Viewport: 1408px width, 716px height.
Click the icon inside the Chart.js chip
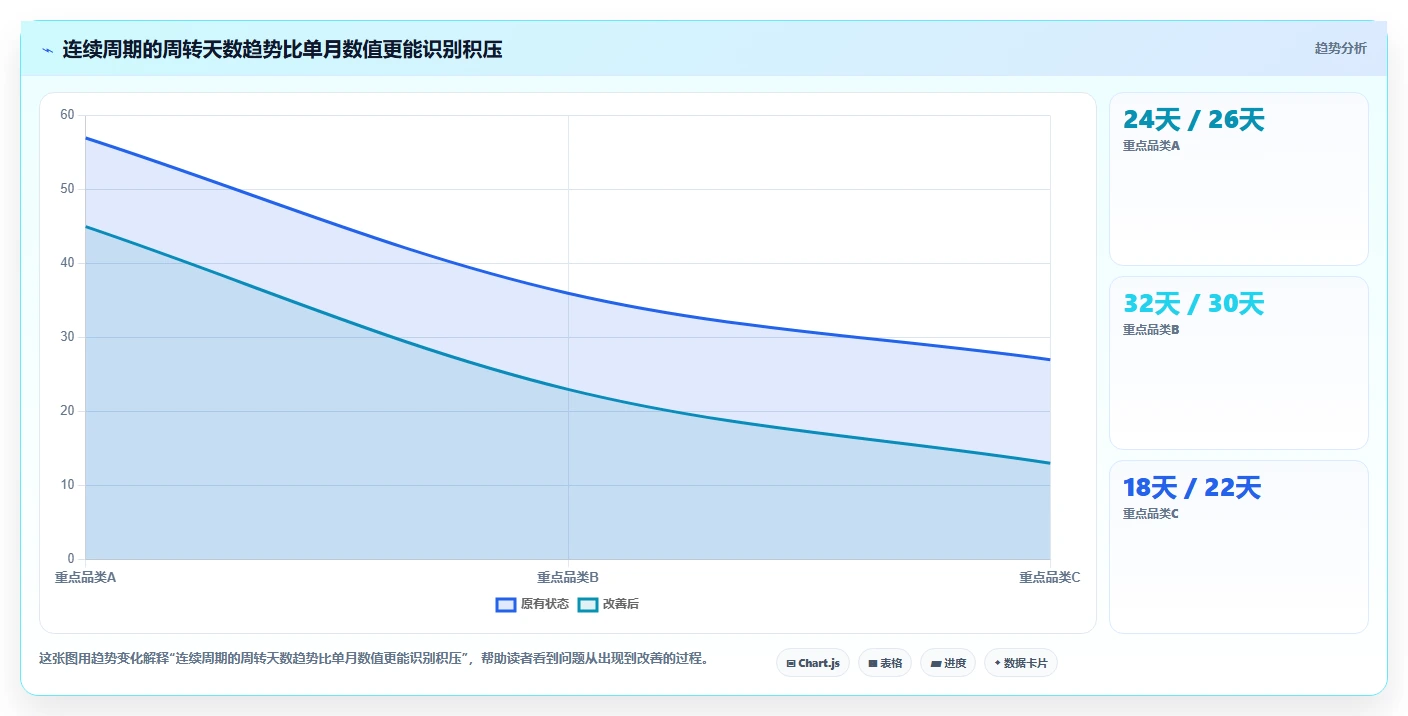tap(791, 663)
